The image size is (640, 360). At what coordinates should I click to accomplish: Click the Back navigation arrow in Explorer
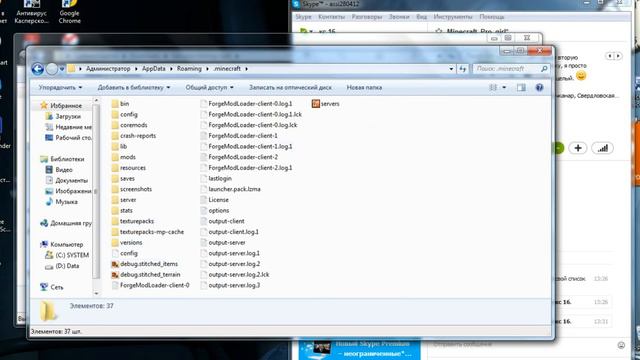(38, 69)
